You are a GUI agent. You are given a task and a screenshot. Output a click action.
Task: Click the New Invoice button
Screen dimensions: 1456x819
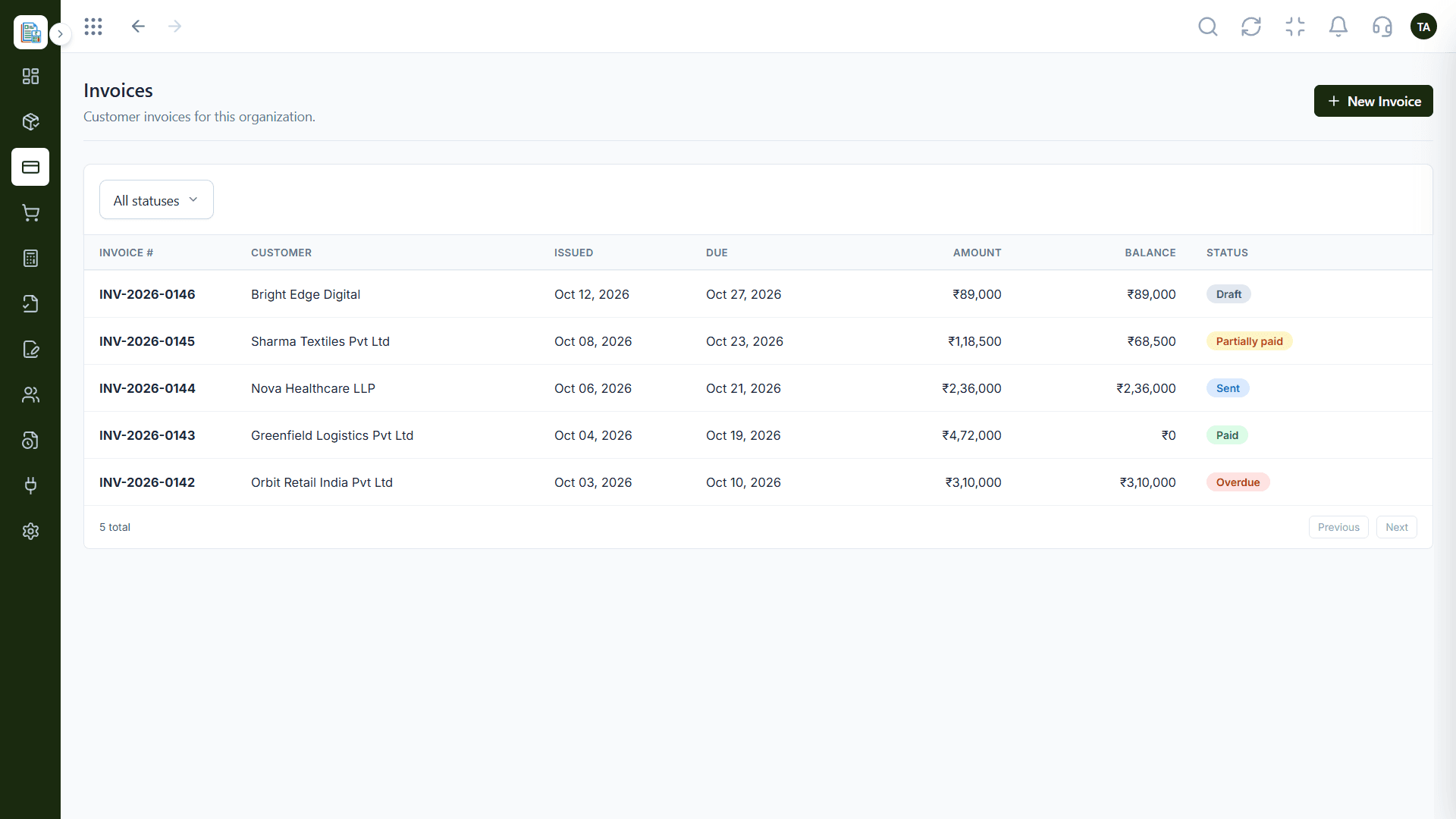[1373, 101]
